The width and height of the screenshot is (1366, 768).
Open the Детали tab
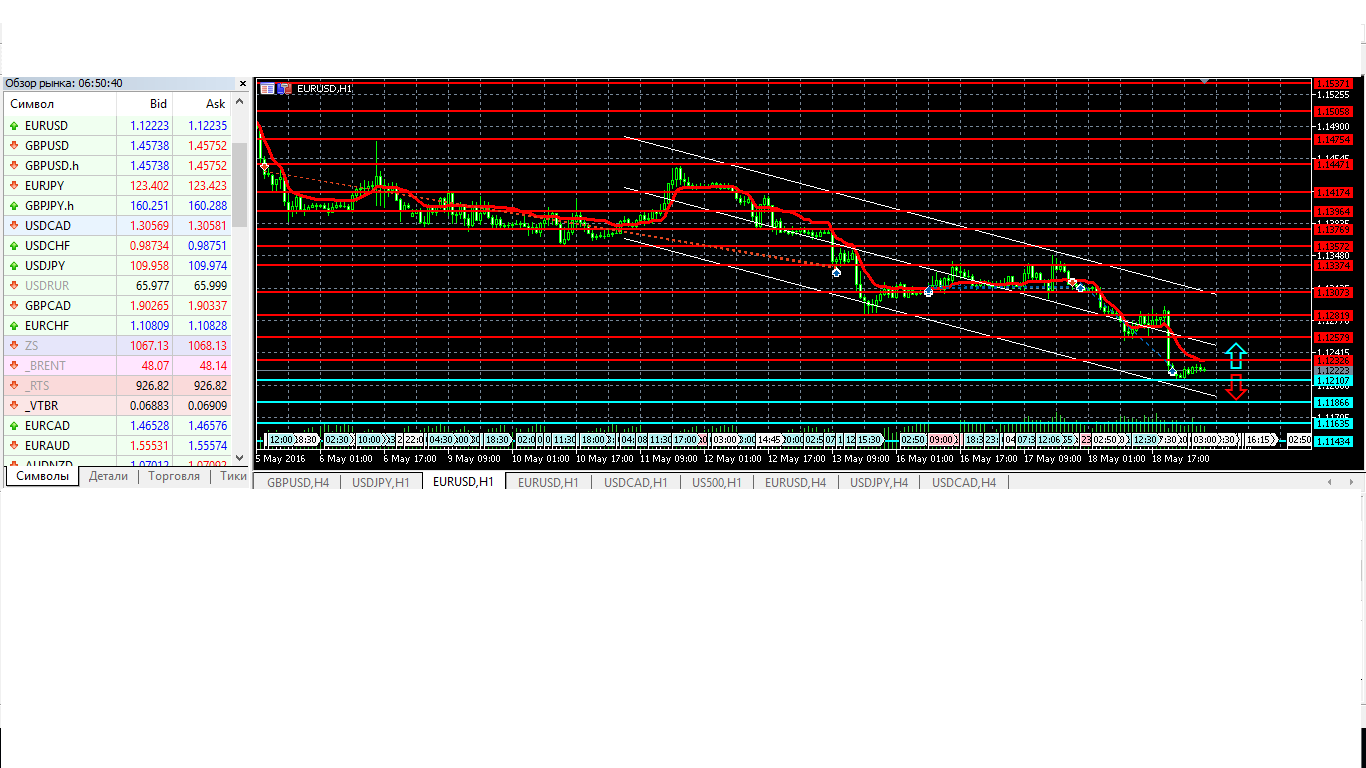tap(108, 477)
